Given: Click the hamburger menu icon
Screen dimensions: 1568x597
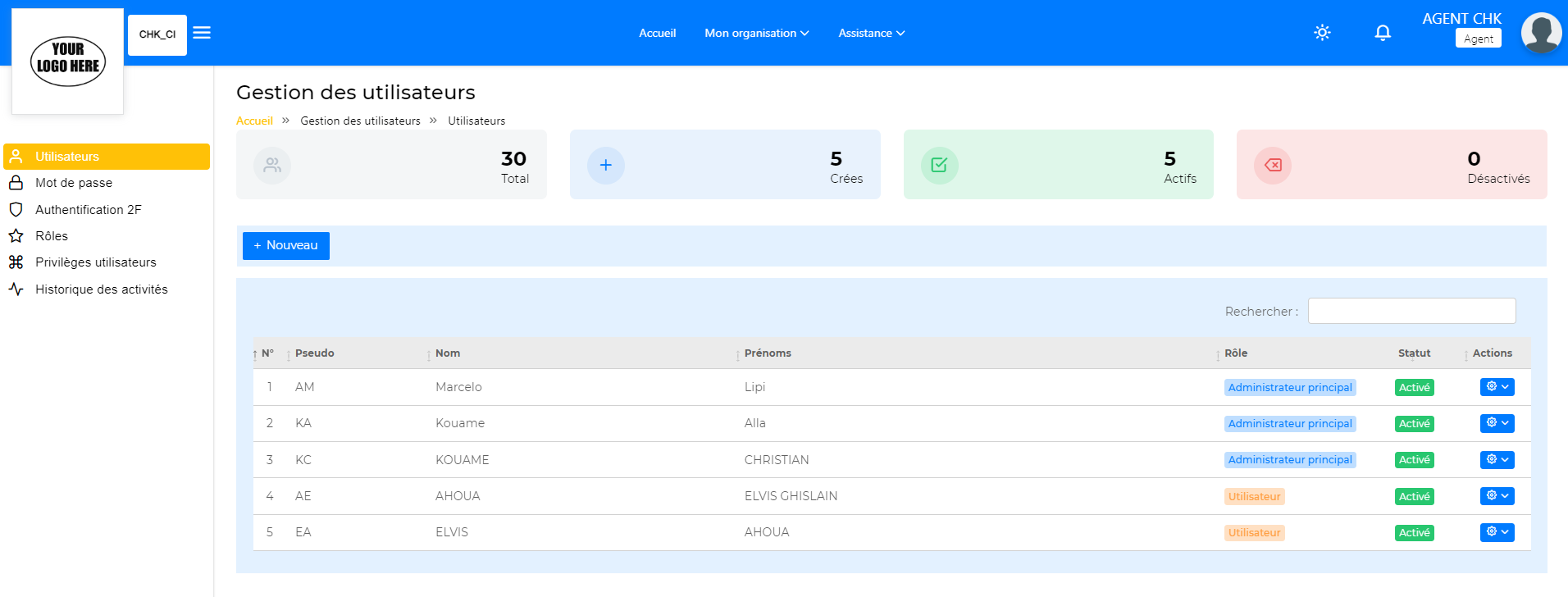Looking at the screenshot, I should click(x=202, y=33).
